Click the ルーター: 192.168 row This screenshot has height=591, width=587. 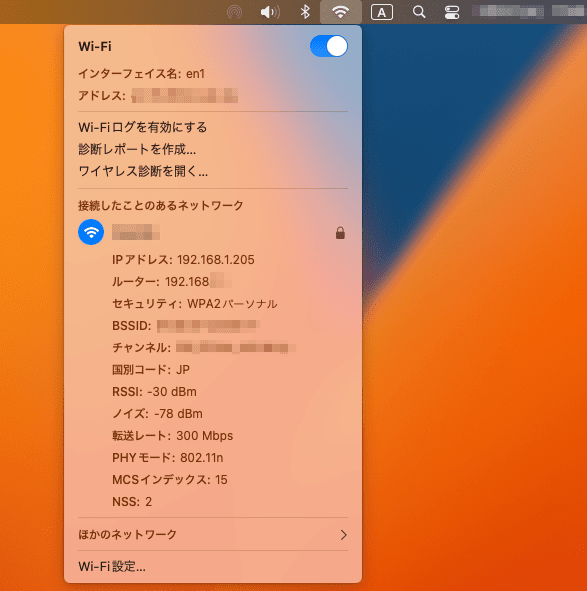172,282
